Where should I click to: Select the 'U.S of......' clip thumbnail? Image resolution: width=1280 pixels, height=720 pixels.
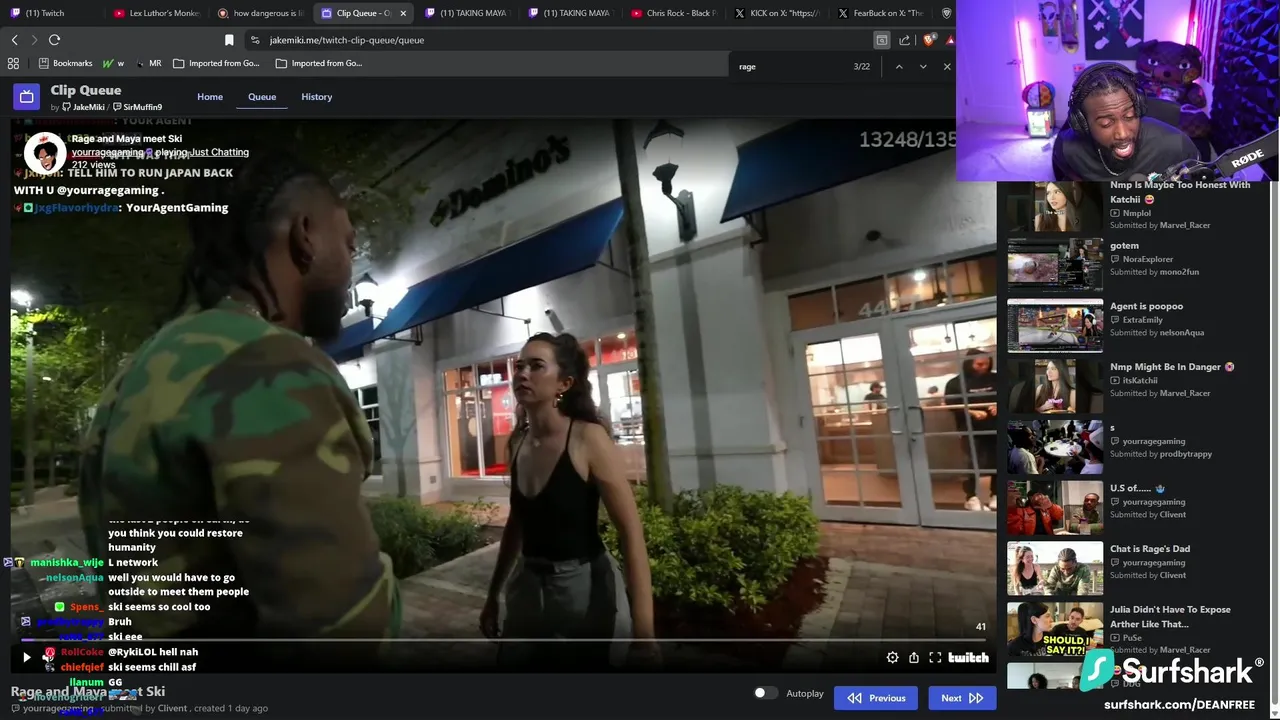pos(1055,508)
